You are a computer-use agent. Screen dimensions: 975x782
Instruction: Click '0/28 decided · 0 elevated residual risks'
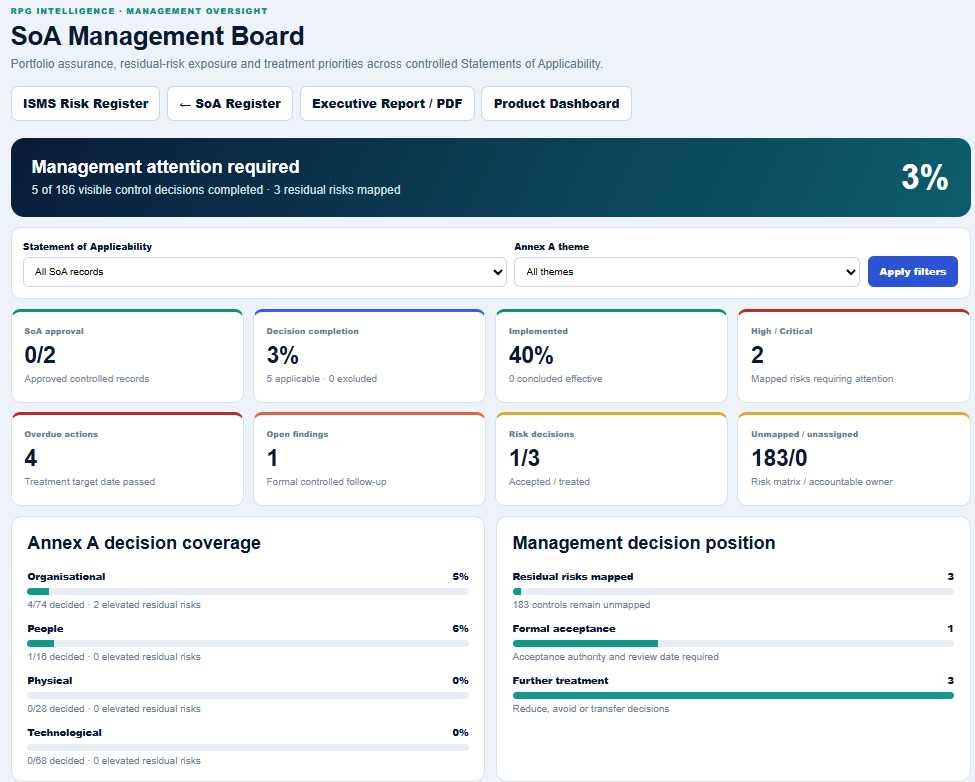(x=114, y=709)
